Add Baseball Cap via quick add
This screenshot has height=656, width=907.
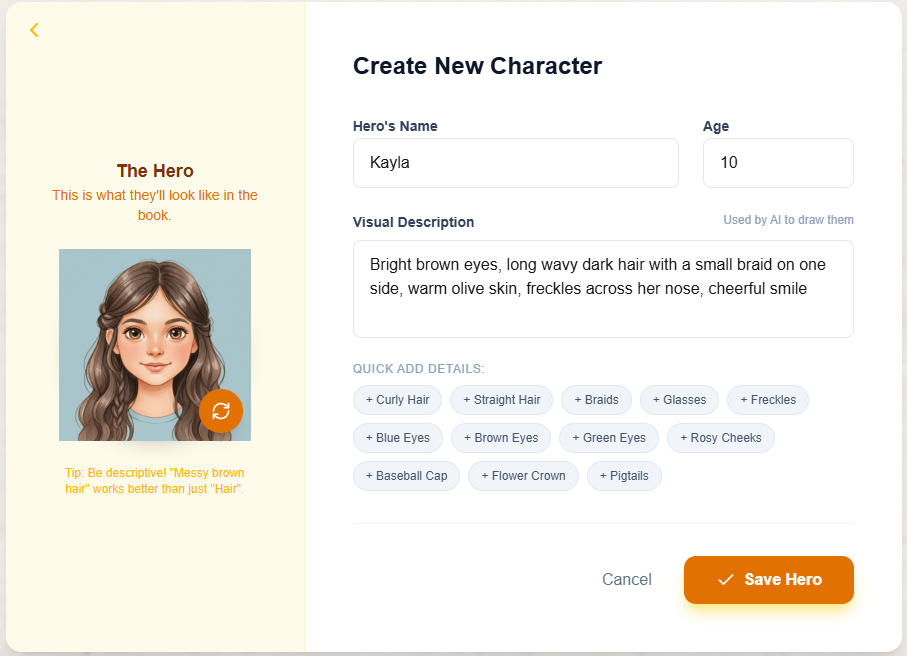[406, 476]
